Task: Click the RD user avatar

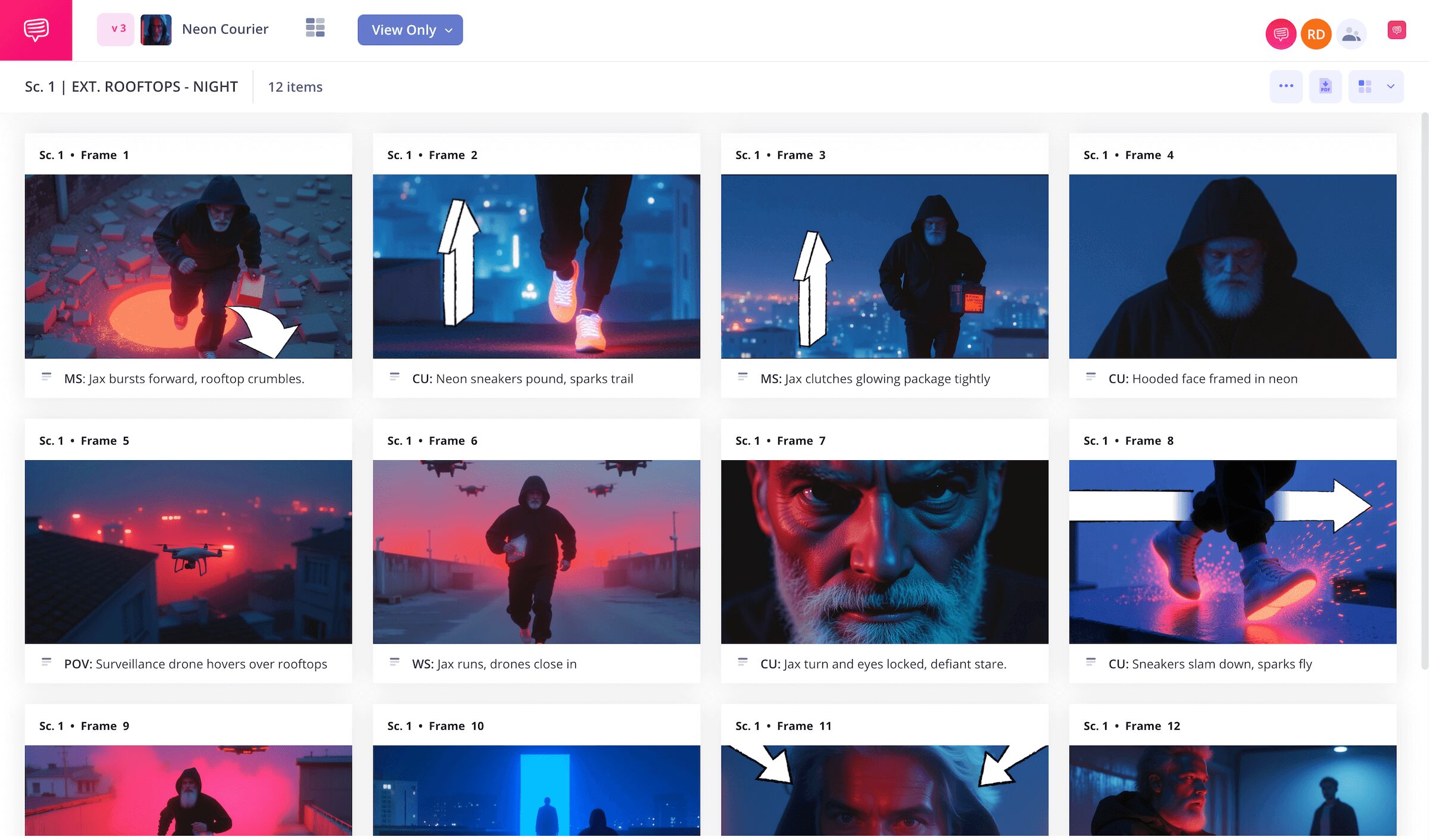Action: click(1316, 35)
